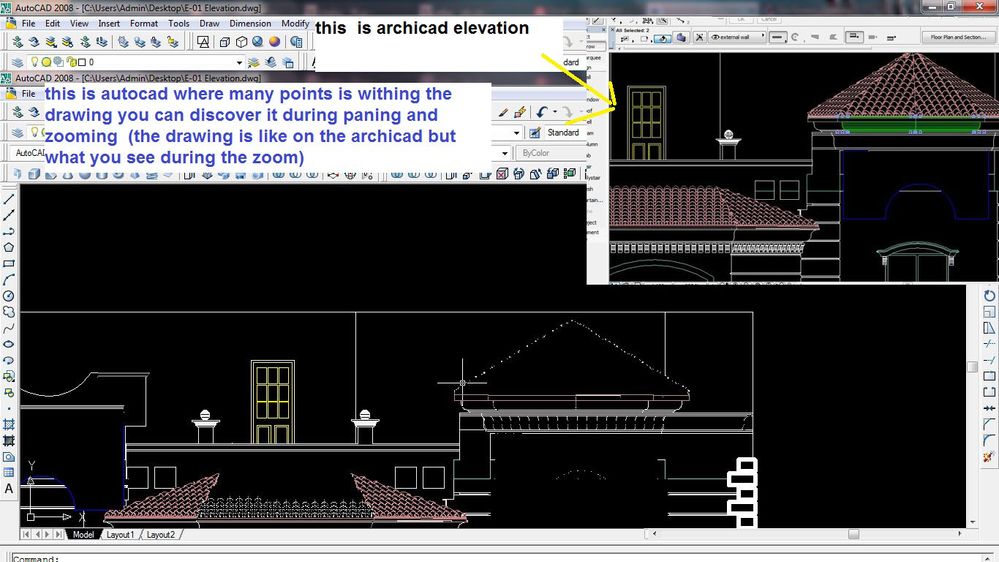The height and width of the screenshot is (562, 999).
Task: Toggle ArchiCAD external wall layer eye
Action: click(715, 37)
